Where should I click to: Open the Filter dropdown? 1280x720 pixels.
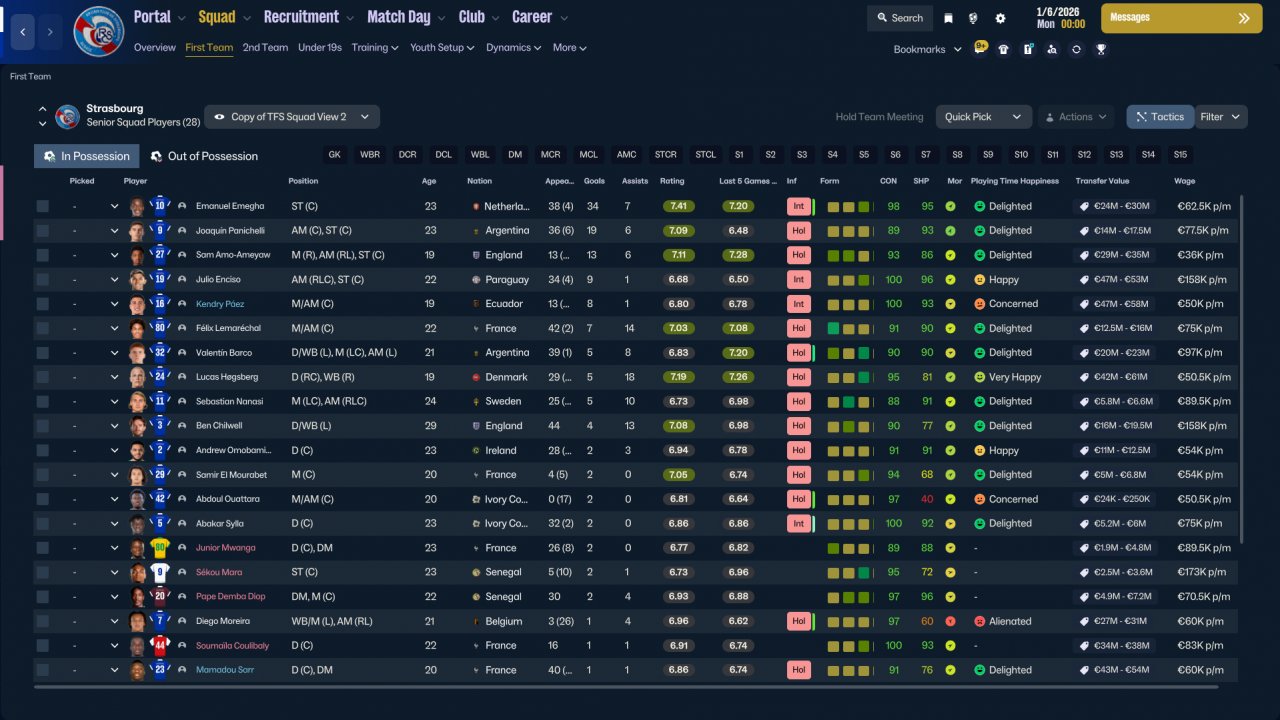[x=1220, y=117]
